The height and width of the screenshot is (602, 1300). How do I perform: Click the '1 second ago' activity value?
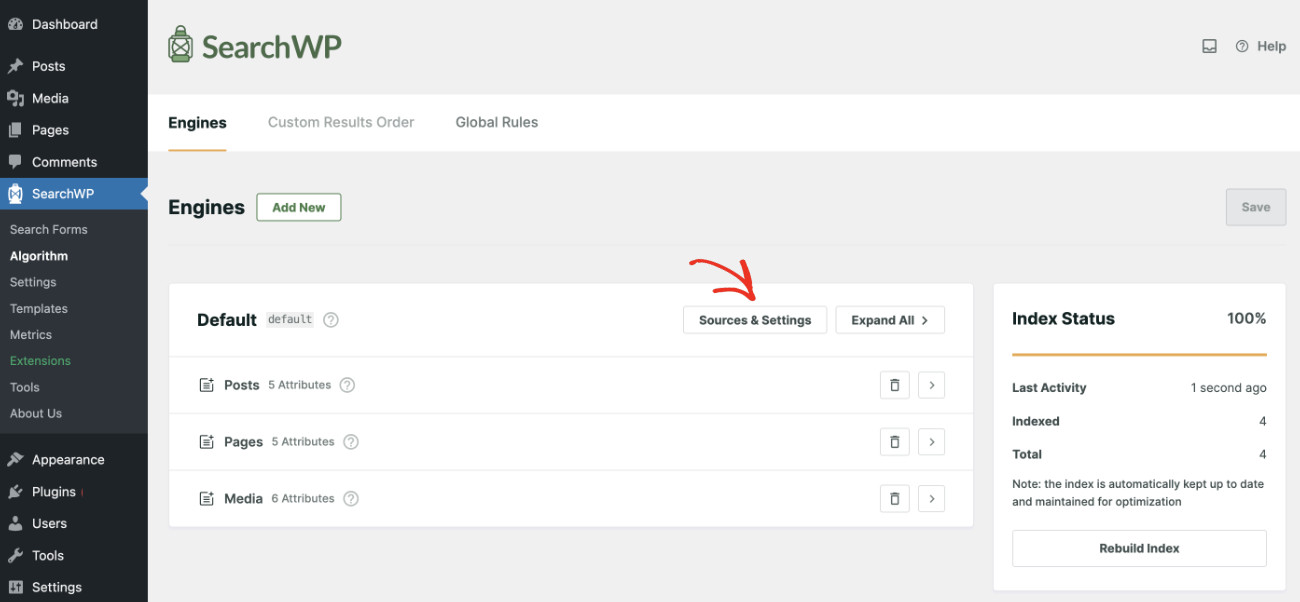(x=1228, y=388)
